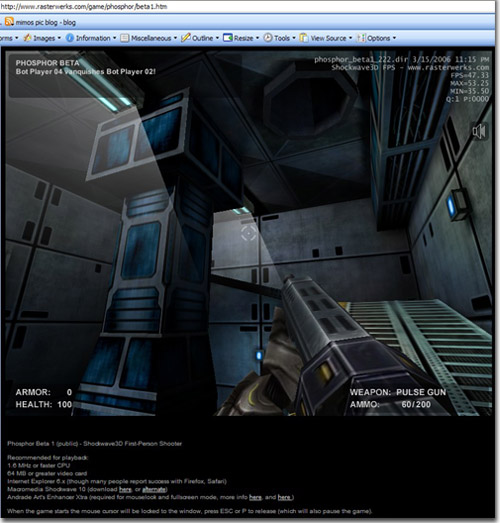Click the Outline pencil icon
This screenshot has height=523, width=500.
click(x=185, y=38)
